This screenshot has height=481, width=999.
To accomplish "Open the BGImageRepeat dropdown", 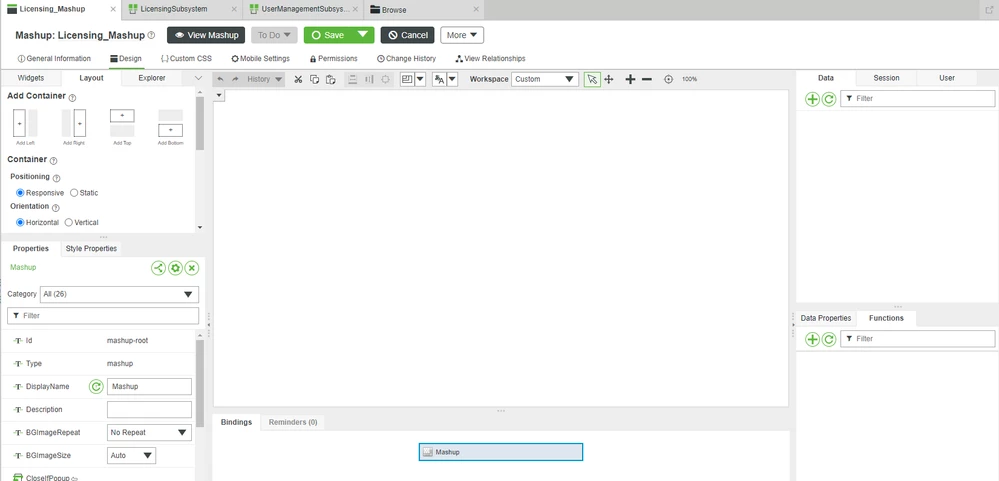I will point(149,432).
